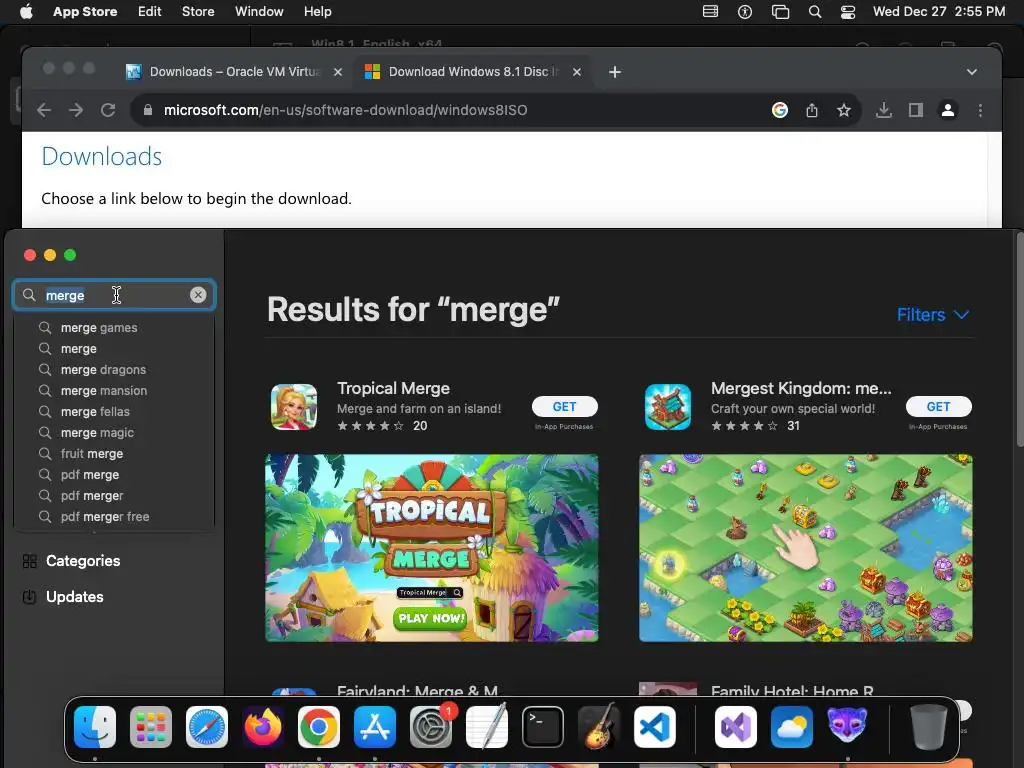Viewport: 1024px width, 768px height.
Task: Open Terminal from the Dock
Action: [x=543, y=727]
